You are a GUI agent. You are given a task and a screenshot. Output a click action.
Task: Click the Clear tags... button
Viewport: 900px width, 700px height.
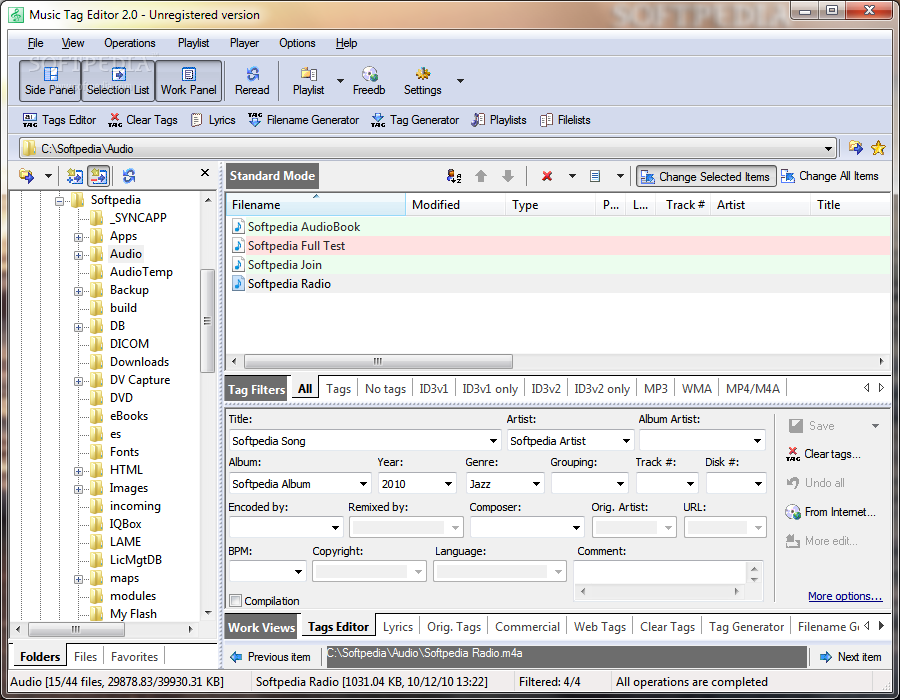(x=824, y=454)
